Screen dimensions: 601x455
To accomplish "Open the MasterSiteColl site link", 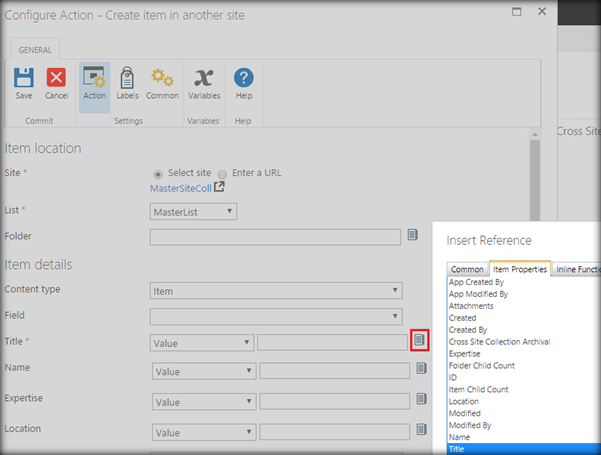I will click(x=181, y=188).
